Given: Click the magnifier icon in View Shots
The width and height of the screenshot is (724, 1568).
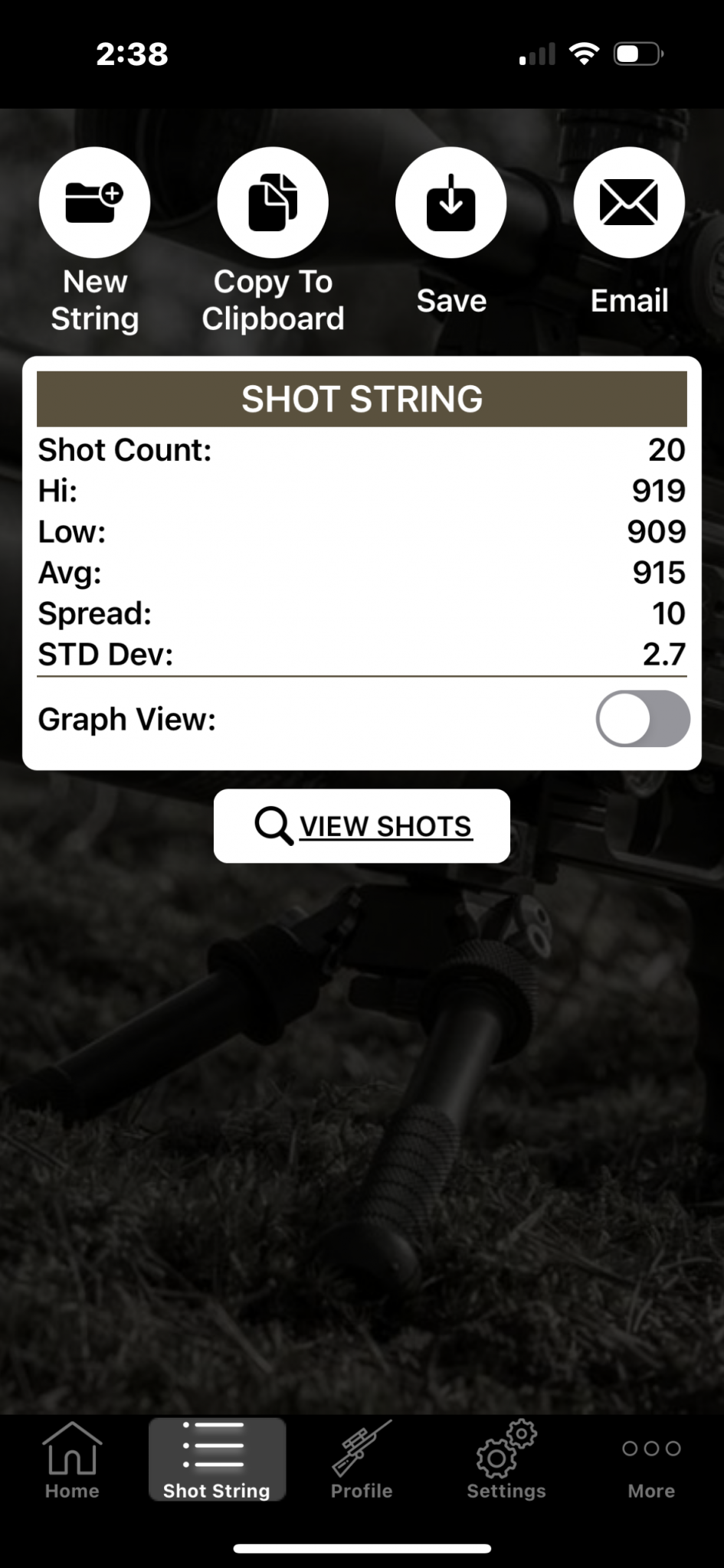Looking at the screenshot, I should pos(274,826).
